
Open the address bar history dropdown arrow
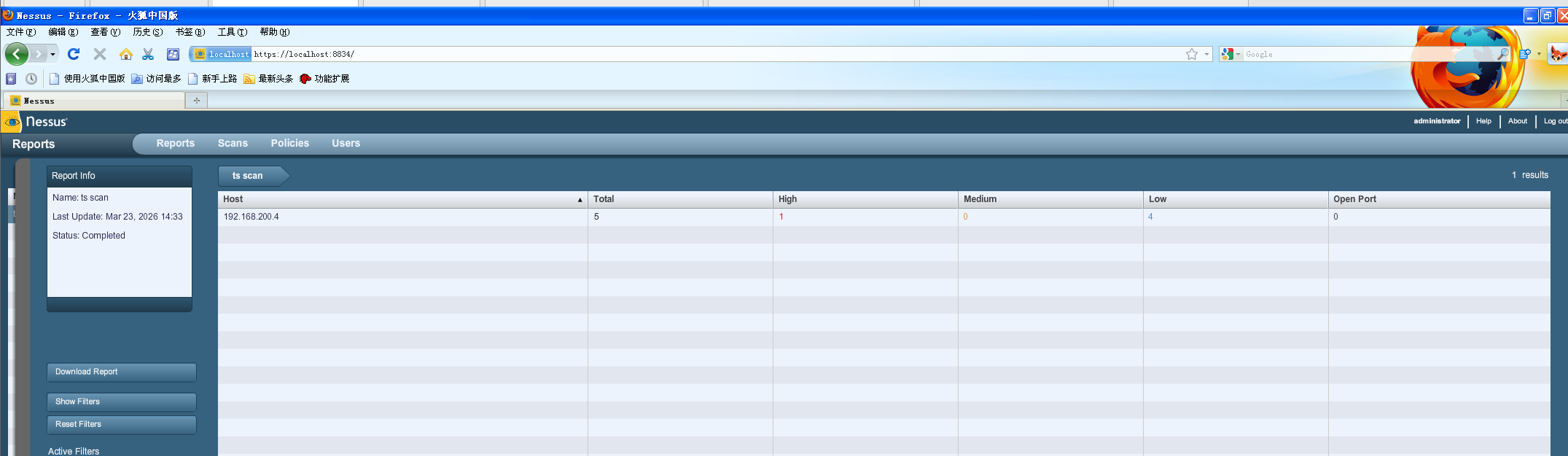tap(1206, 54)
